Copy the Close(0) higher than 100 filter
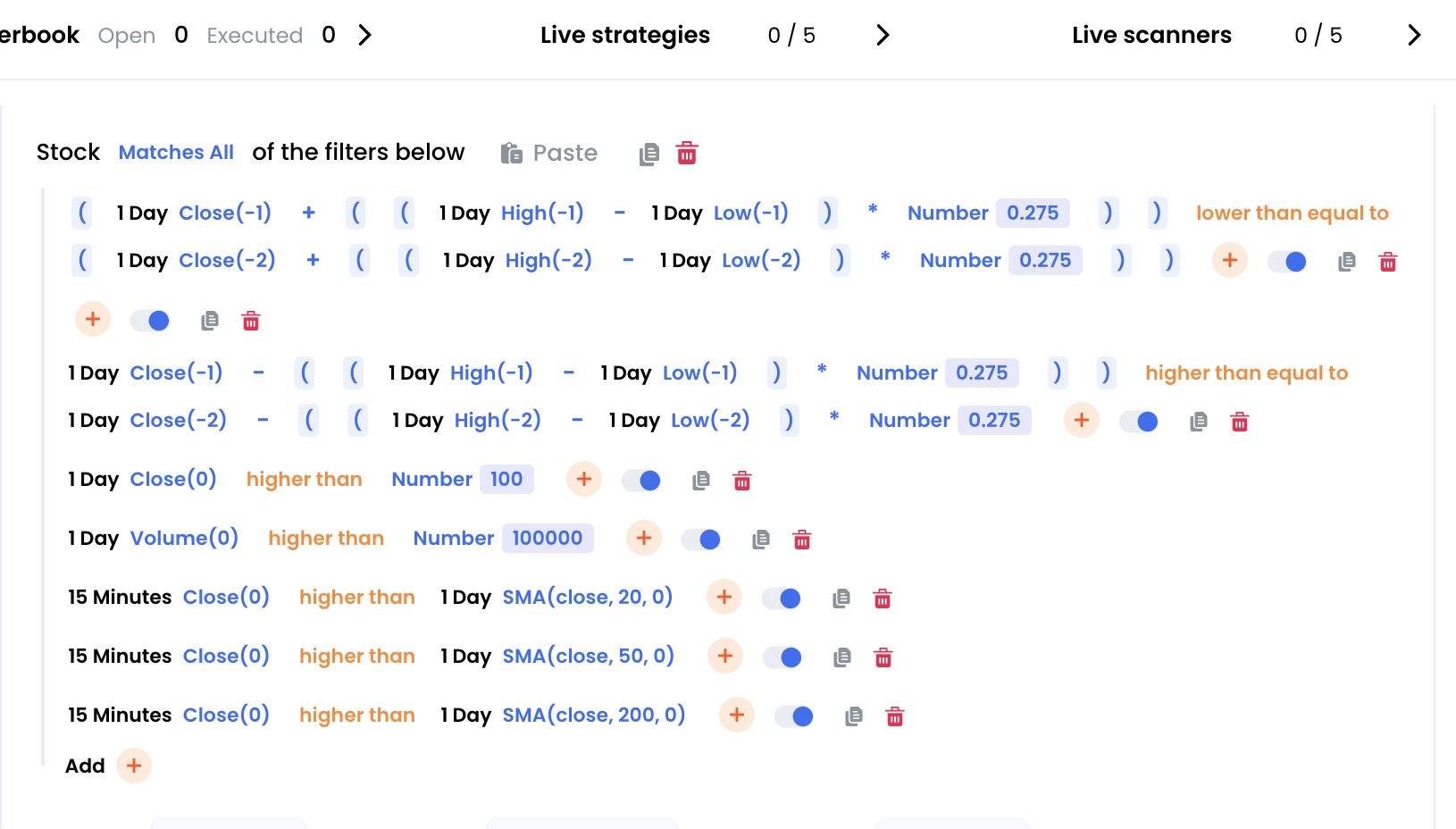Image resolution: width=1456 pixels, height=829 pixels. point(701,481)
